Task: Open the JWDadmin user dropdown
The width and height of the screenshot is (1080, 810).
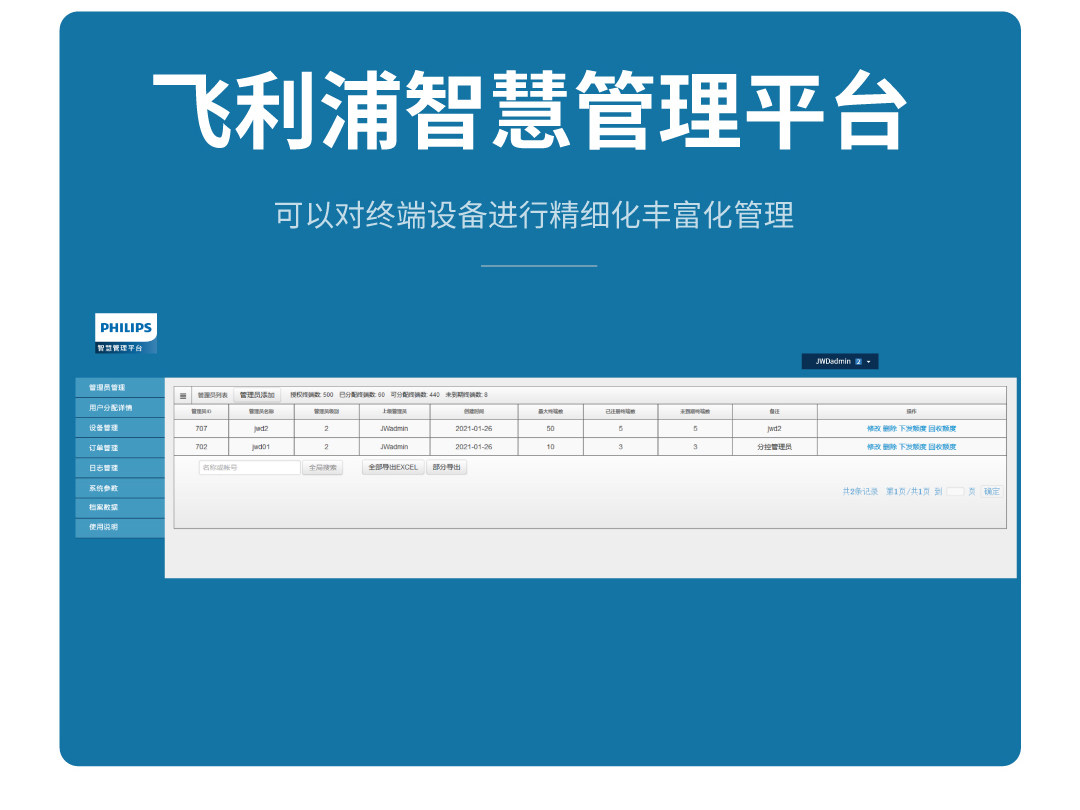Action: point(840,362)
